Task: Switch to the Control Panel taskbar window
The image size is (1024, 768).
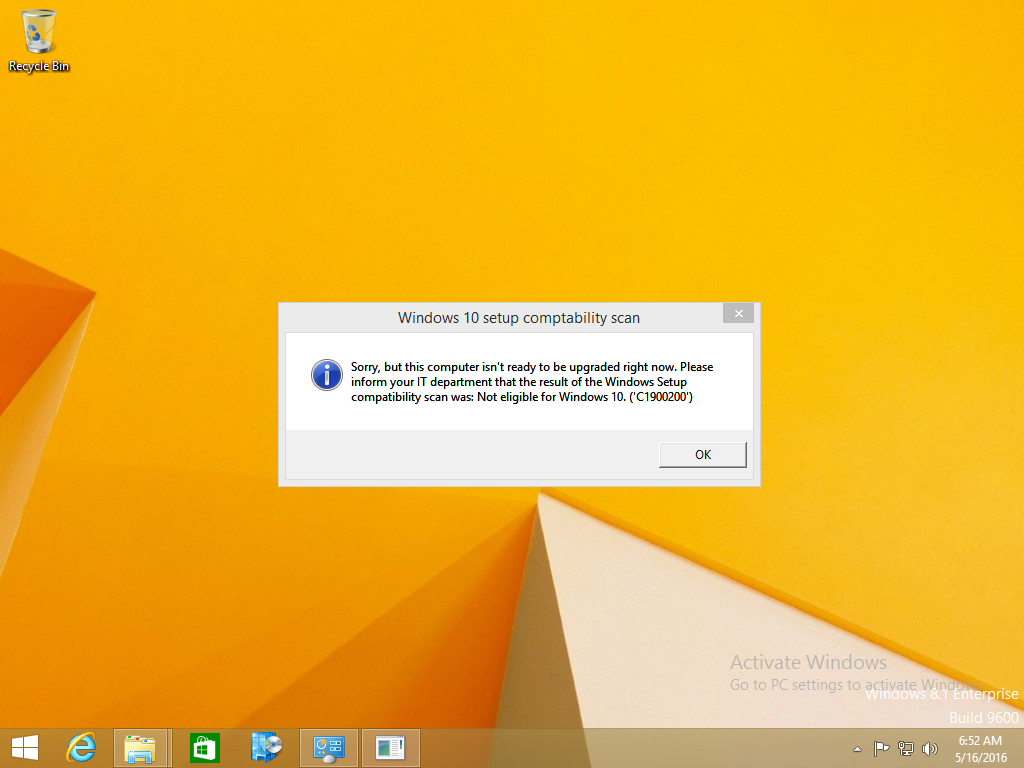Action: pyautogui.click(x=328, y=748)
